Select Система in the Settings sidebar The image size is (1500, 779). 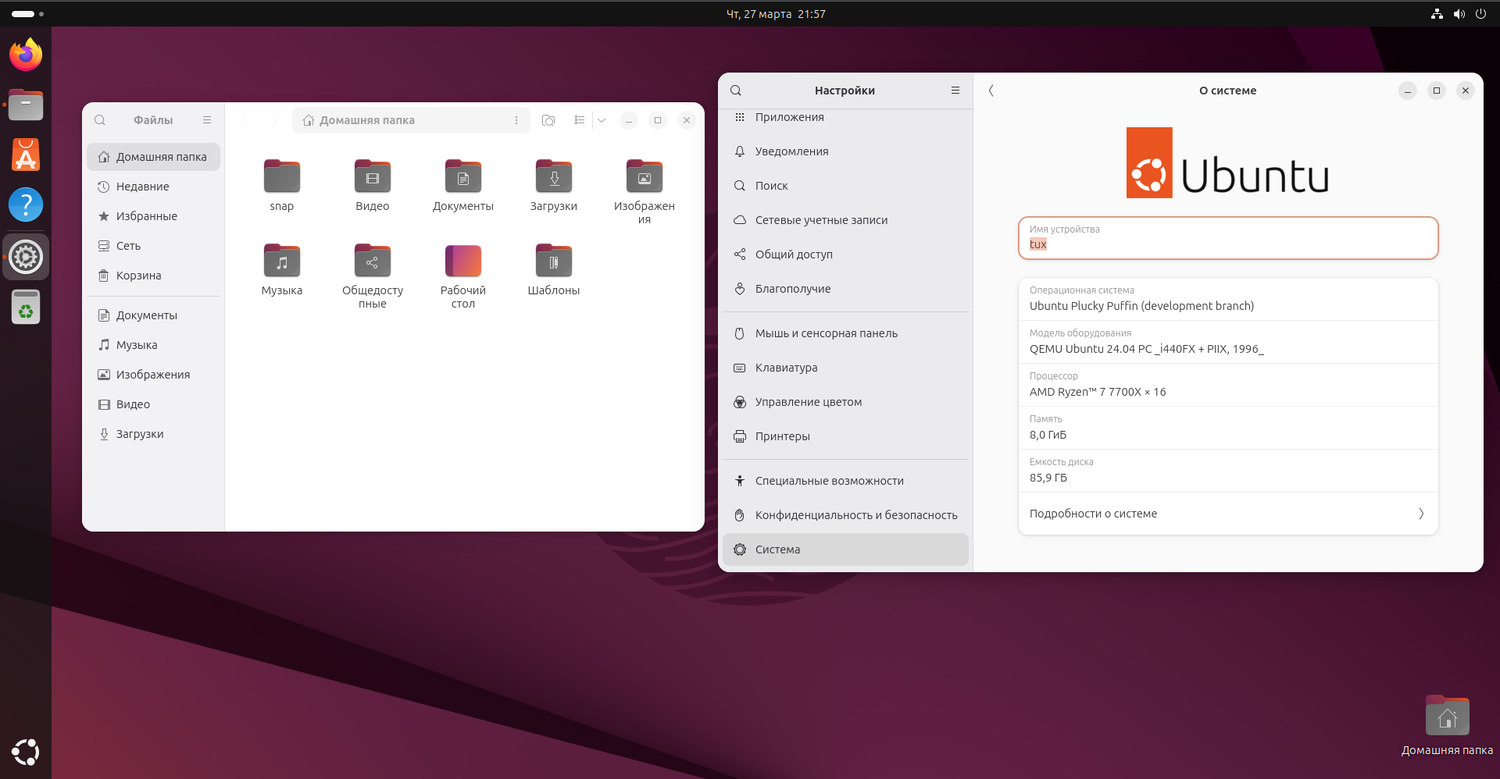845,550
